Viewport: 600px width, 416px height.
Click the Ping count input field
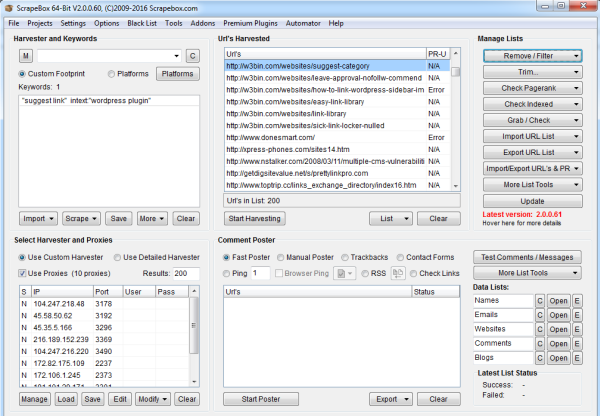click(x=261, y=273)
